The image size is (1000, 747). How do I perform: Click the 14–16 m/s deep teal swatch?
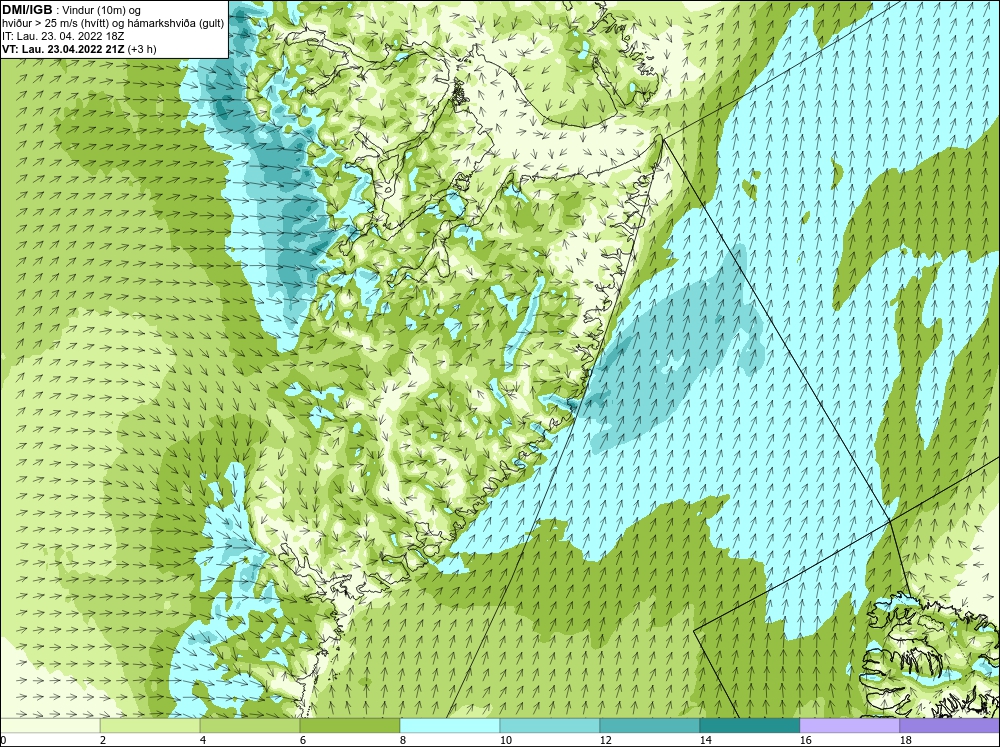(x=749, y=725)
